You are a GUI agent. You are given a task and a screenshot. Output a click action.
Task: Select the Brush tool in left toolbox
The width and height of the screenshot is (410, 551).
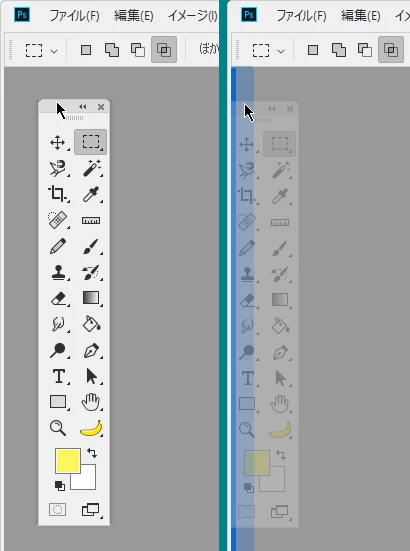tap(91, 246)
